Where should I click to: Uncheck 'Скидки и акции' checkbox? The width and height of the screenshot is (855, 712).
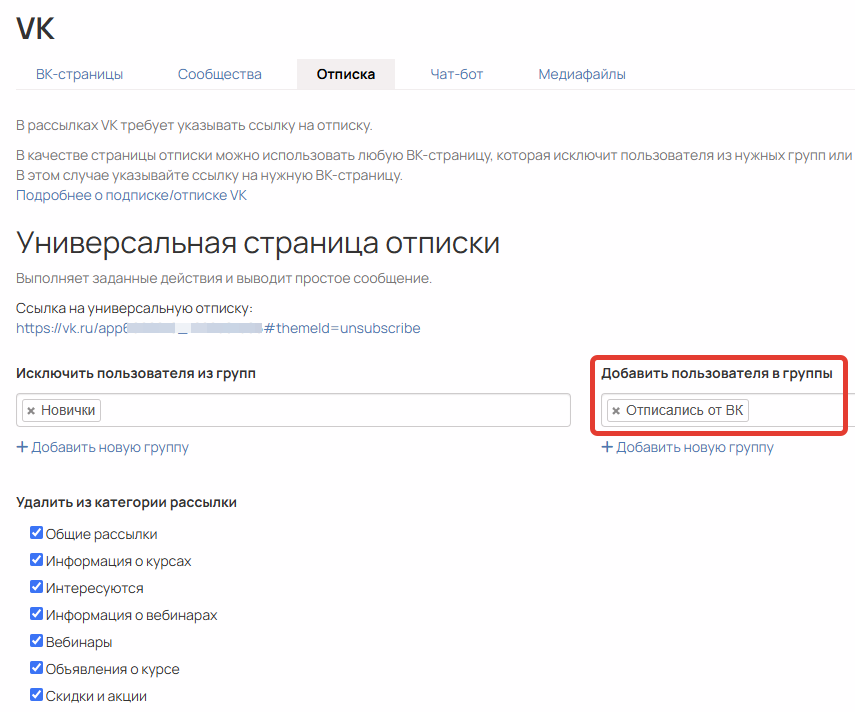pyautogui.click(x=37, y=695)
